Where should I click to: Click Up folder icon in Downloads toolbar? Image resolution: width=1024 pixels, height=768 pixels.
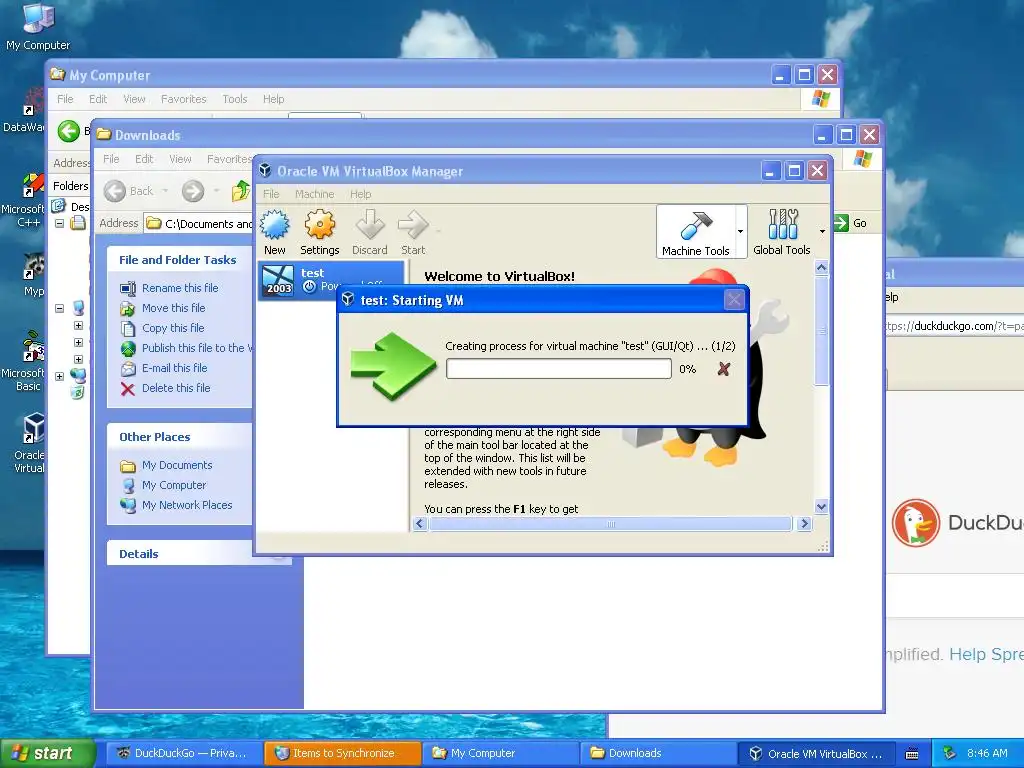click(x=241, y=191)
